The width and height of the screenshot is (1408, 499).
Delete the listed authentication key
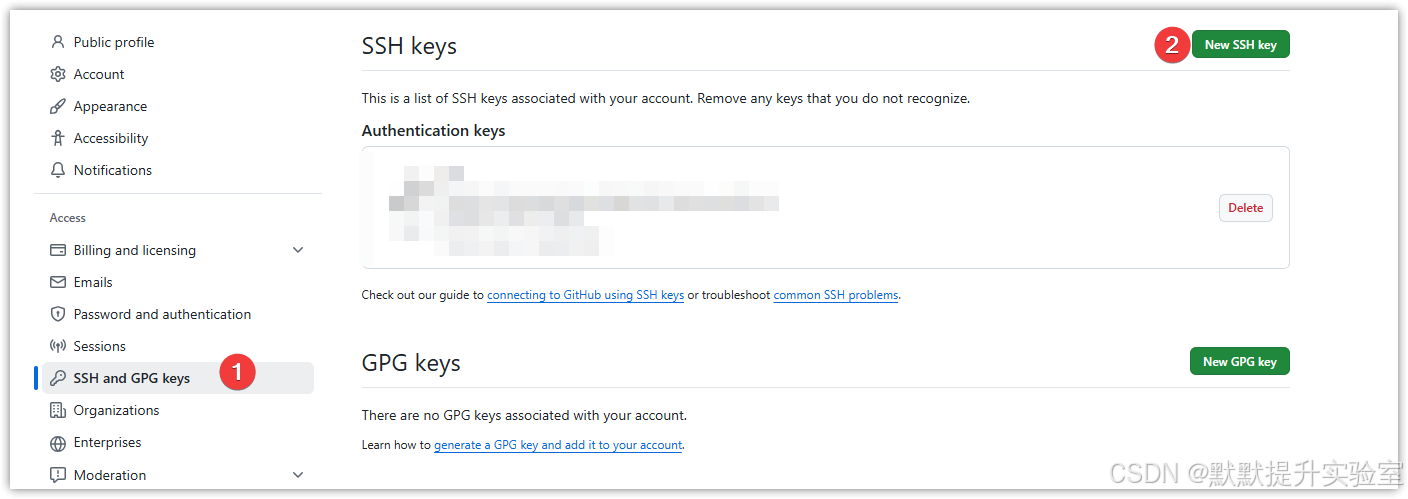(x=1246, y=208)
